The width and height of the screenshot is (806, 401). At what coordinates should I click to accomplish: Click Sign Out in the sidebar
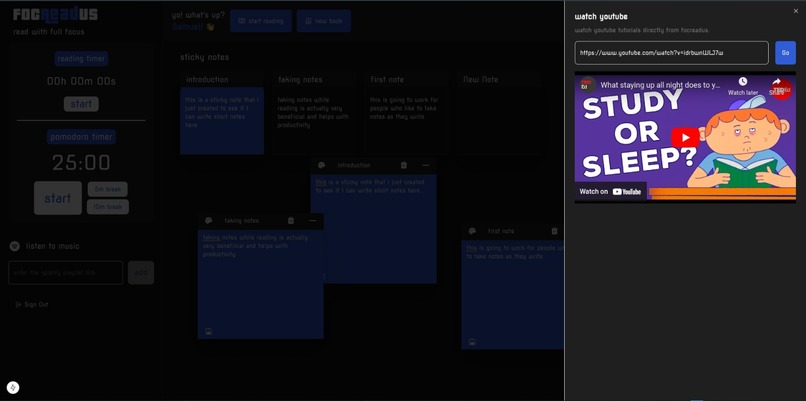[x=32, y=304]
